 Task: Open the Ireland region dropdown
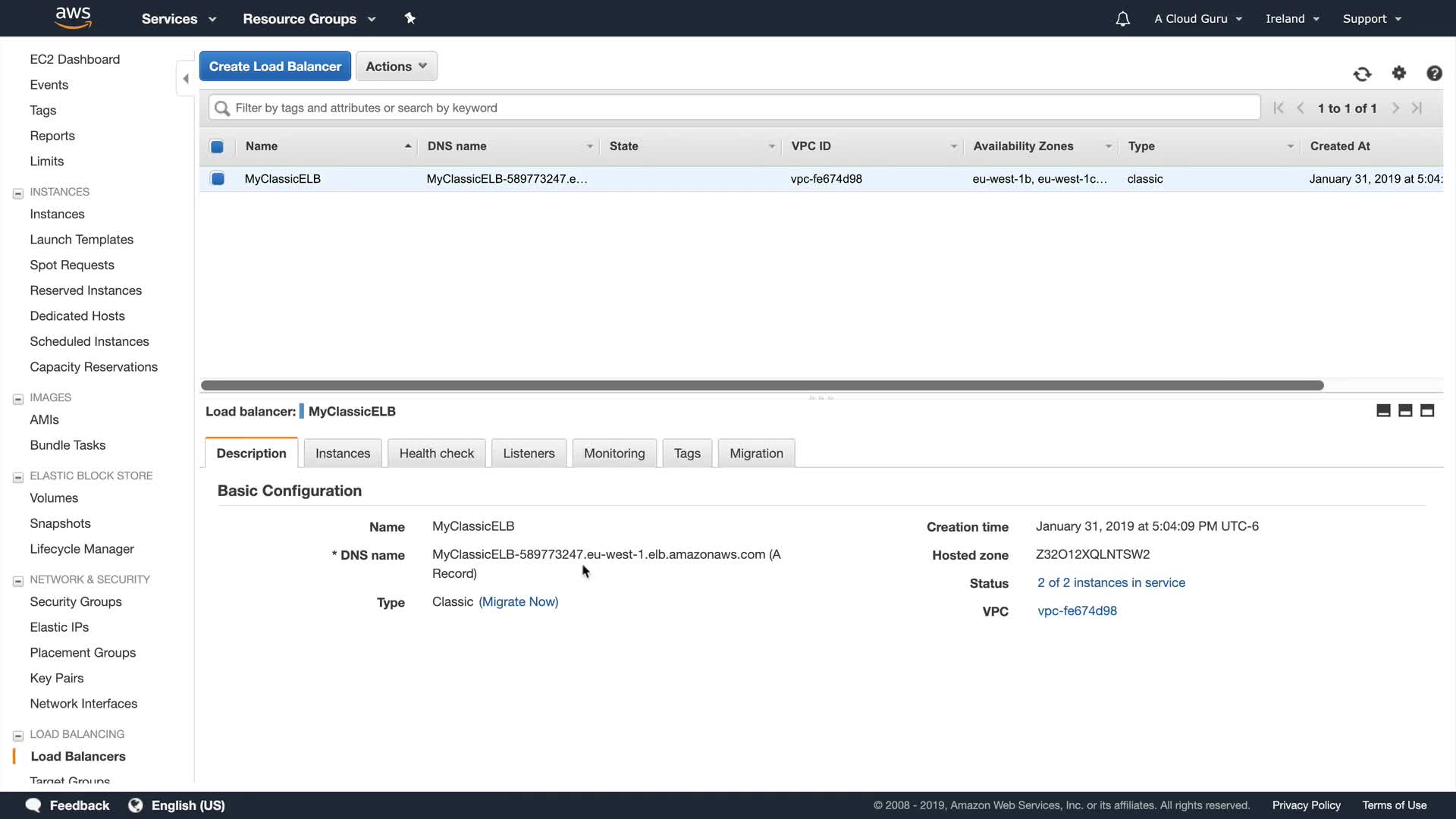click(1292, 19)
